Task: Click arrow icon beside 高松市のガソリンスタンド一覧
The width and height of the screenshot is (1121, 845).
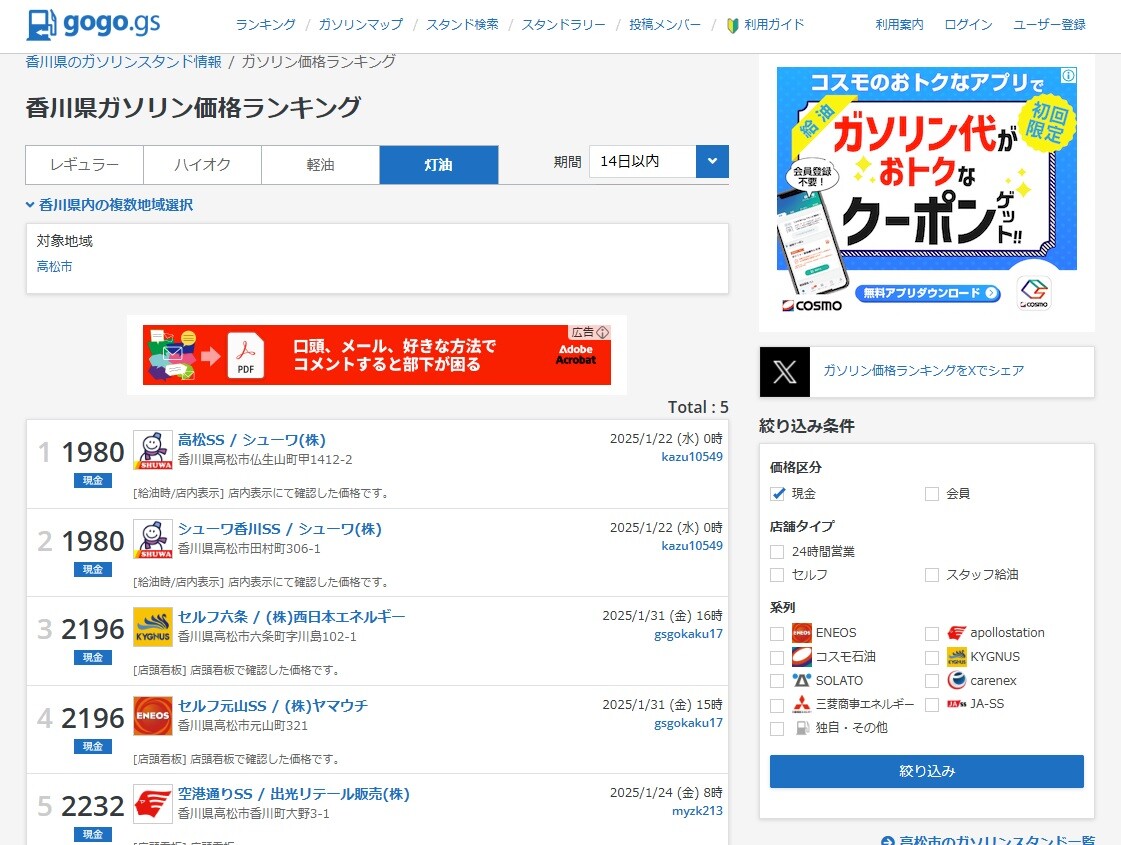Action: point(888,841)
